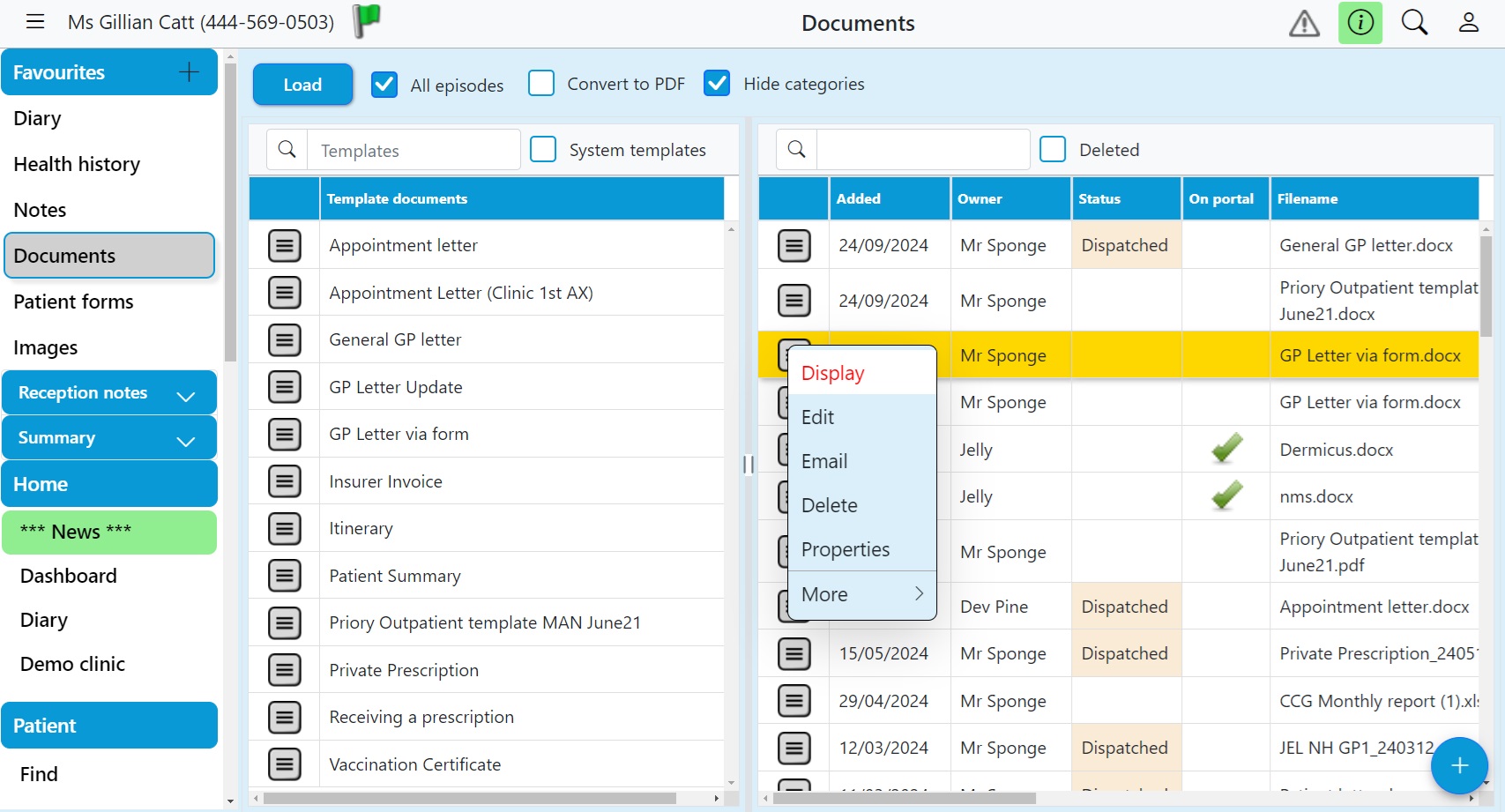Click the sidebar vertical scrollbar
The height and width of the screenshot is (812, 1505).
[230, 212]
